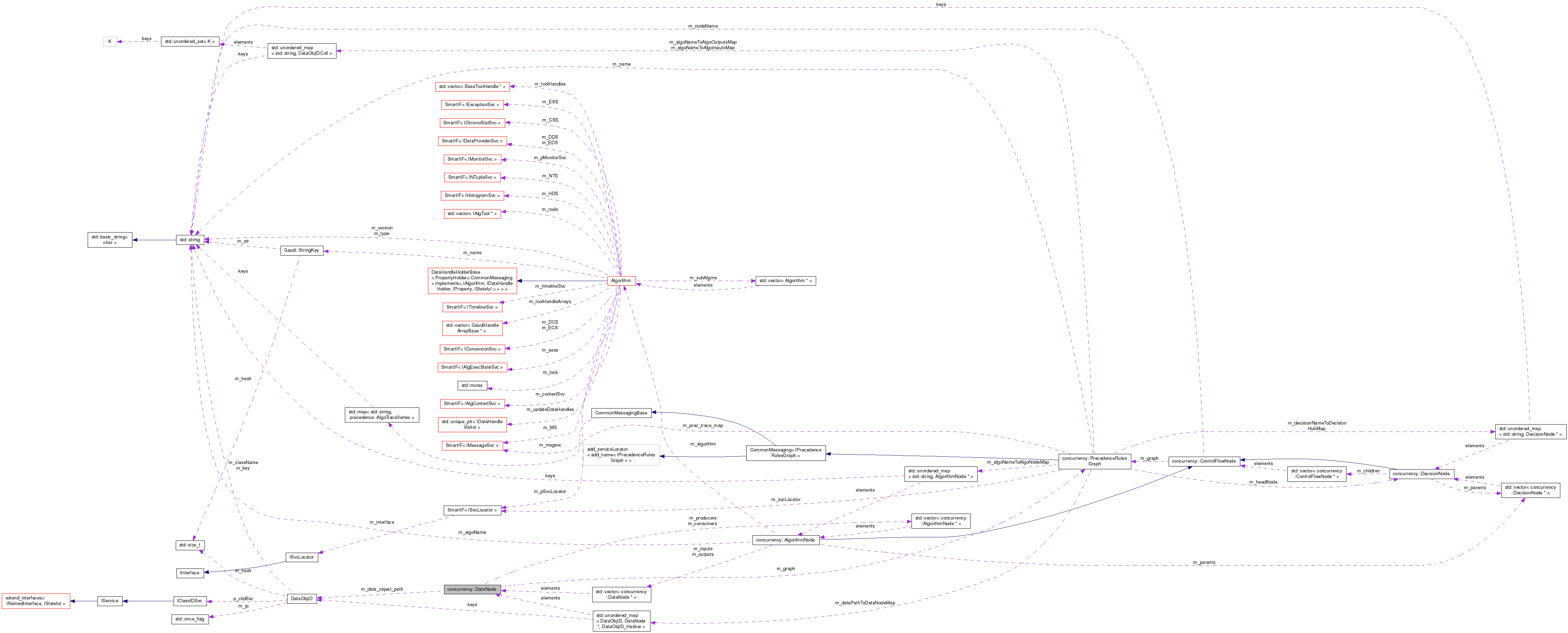Click the CommonMessagingBase box
This screenshot has width=1568, height=633.
[x=622, y=412]
